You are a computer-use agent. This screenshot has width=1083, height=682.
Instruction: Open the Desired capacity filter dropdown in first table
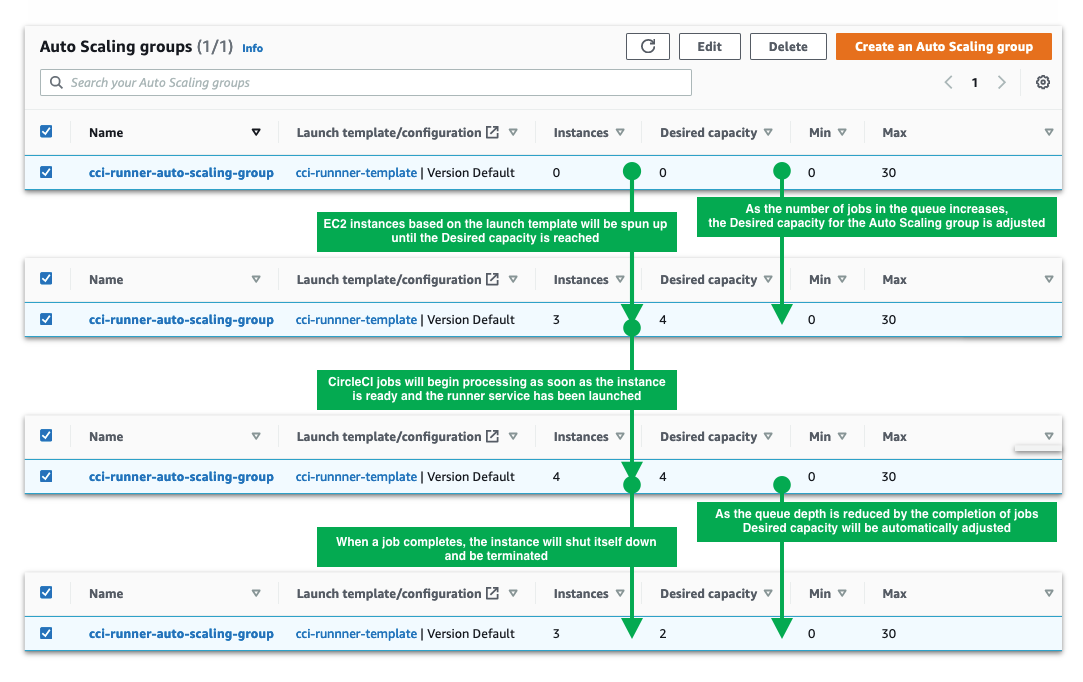pos(768,132)
